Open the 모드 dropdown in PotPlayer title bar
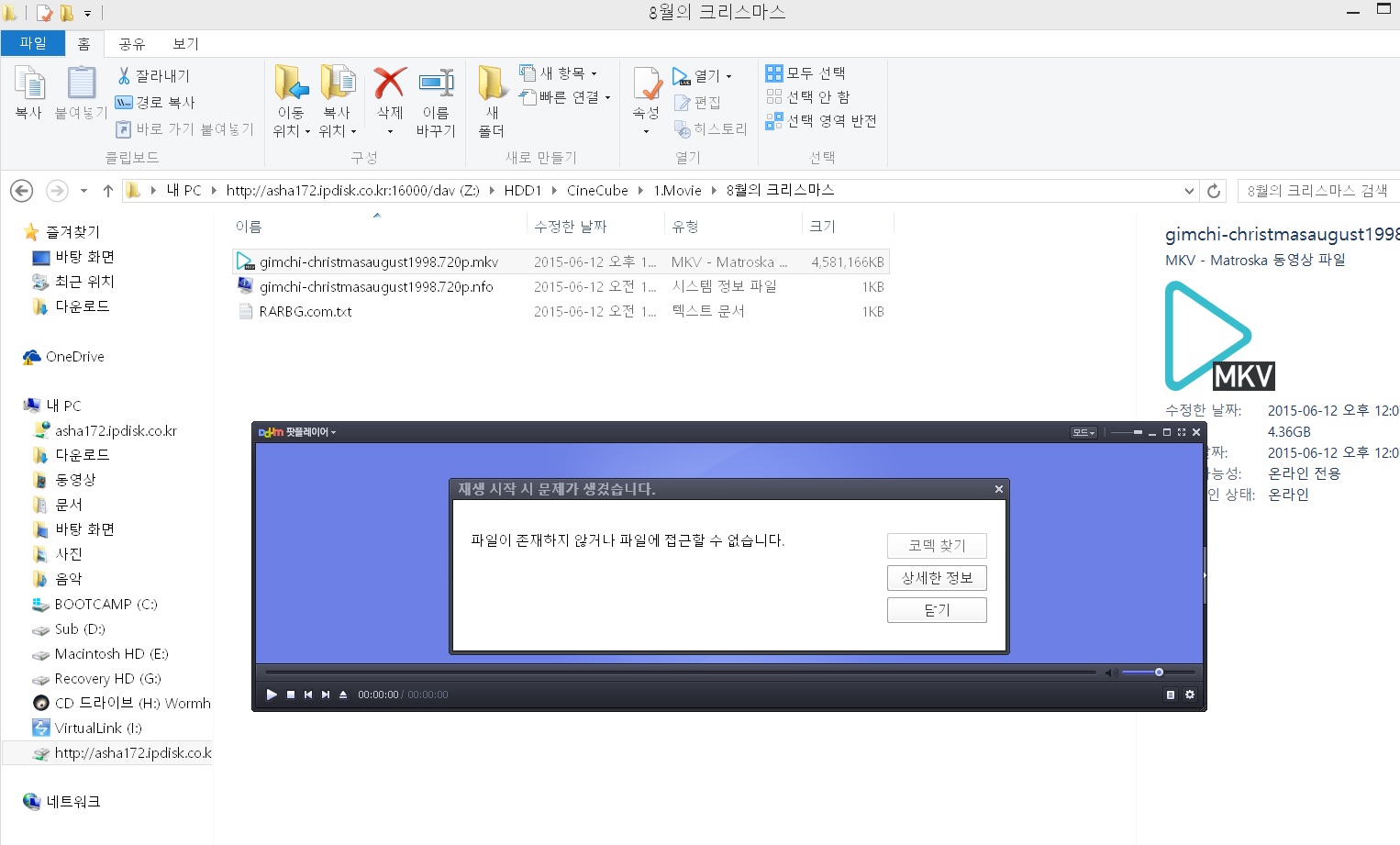 coord(1083,432)
